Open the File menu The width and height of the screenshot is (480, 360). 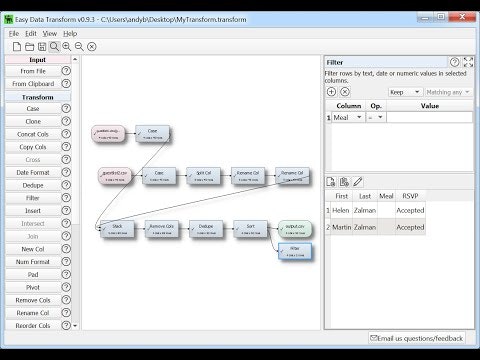pos(14,33)
